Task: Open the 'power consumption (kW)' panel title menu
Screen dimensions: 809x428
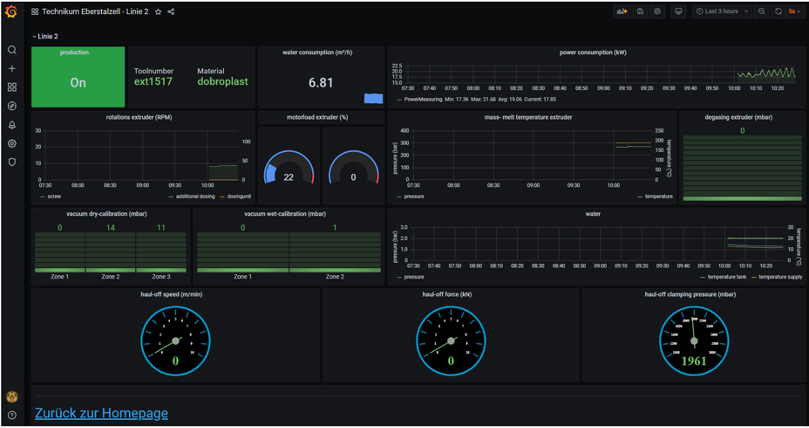Action: point(593,52)
